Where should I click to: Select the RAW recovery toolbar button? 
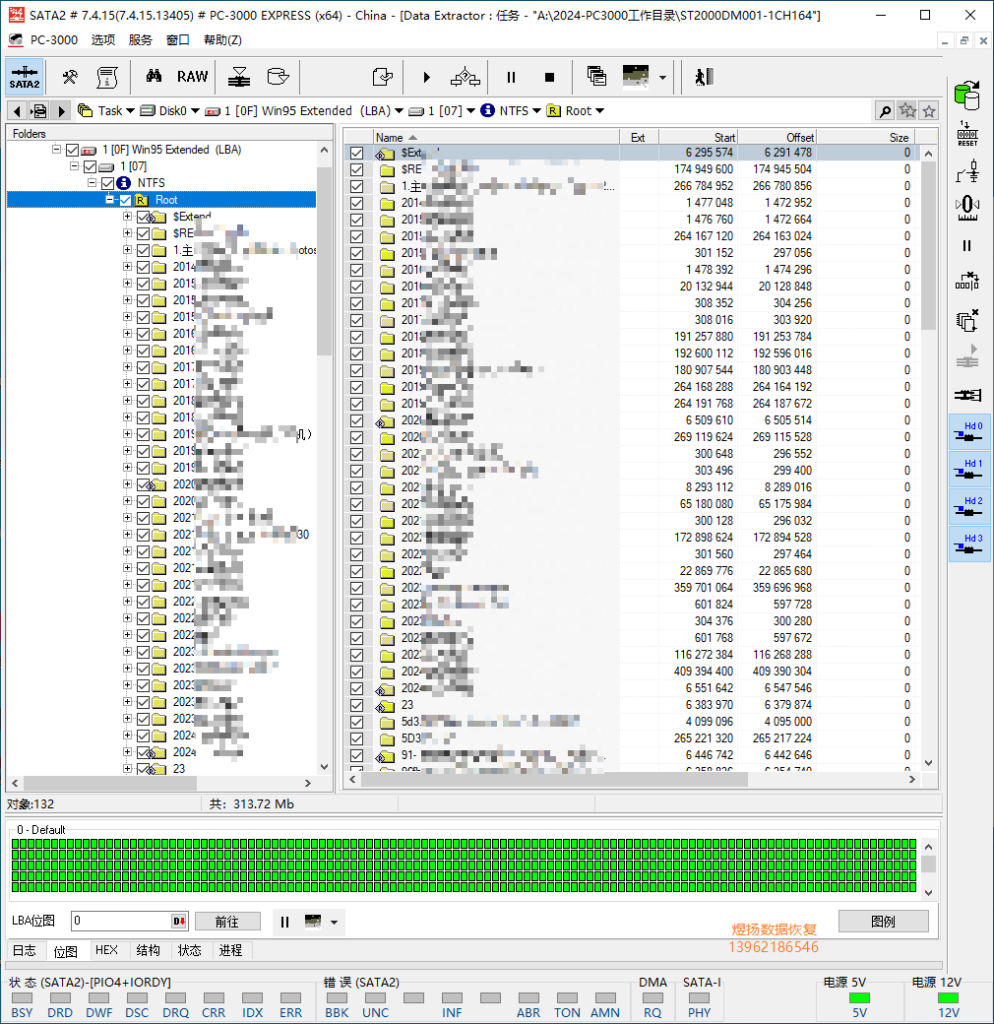(192, 76)
